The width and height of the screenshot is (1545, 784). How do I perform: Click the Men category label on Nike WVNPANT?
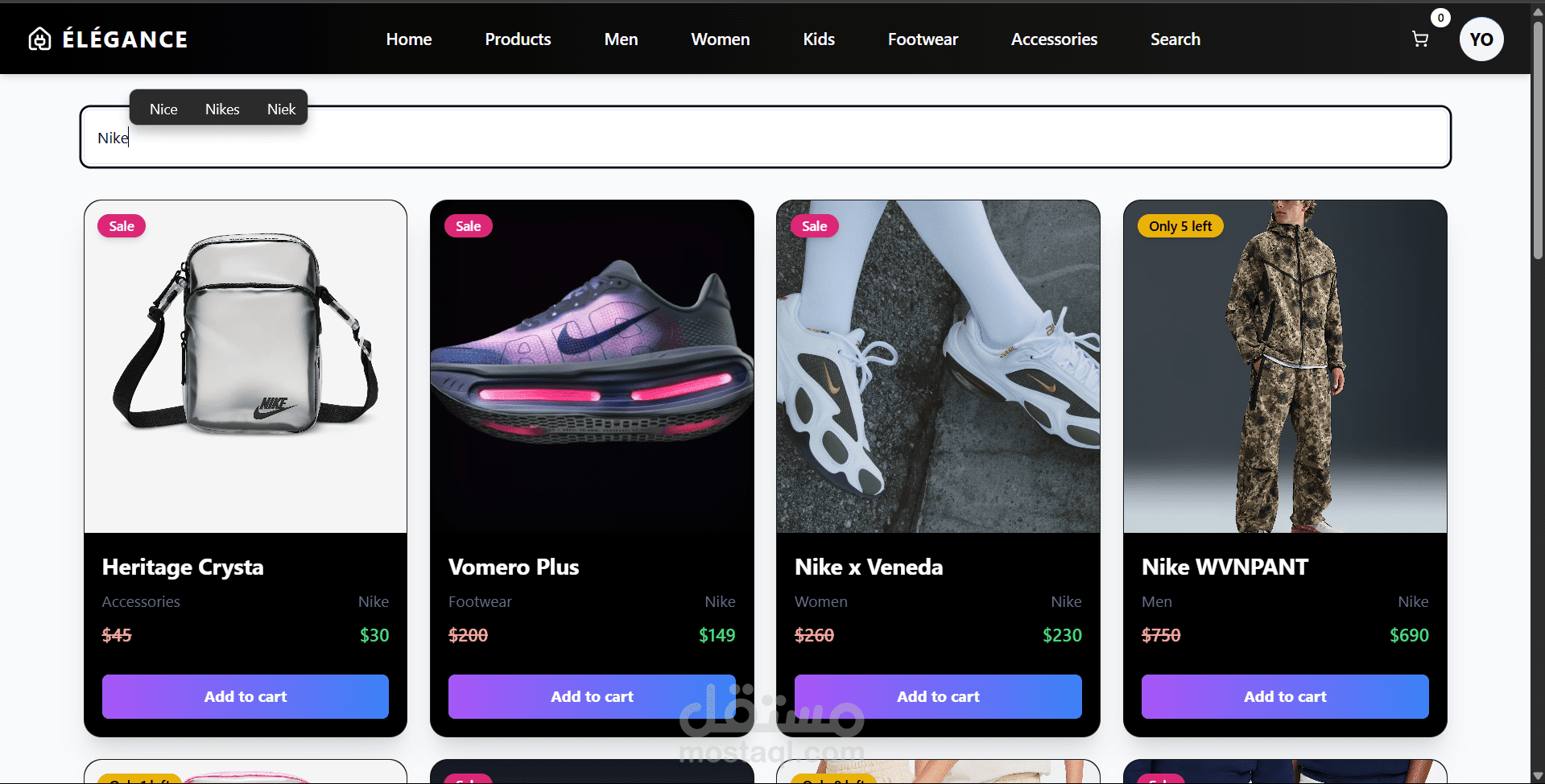pyautogui.click(x=1157, y=602)
